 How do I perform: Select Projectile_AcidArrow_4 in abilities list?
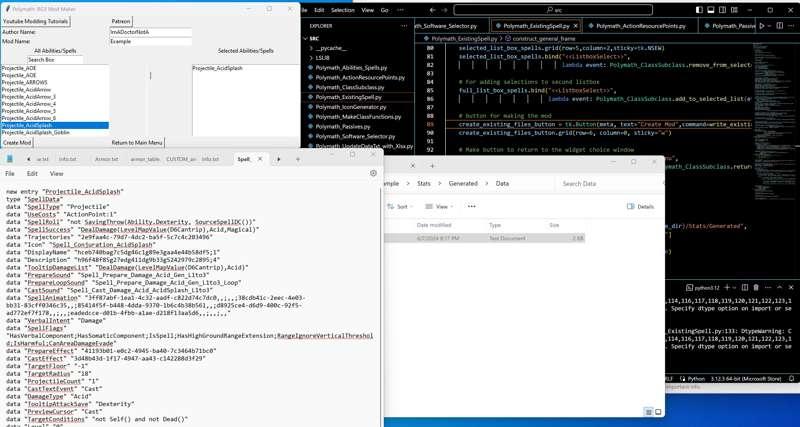click(x=55, y=104)
